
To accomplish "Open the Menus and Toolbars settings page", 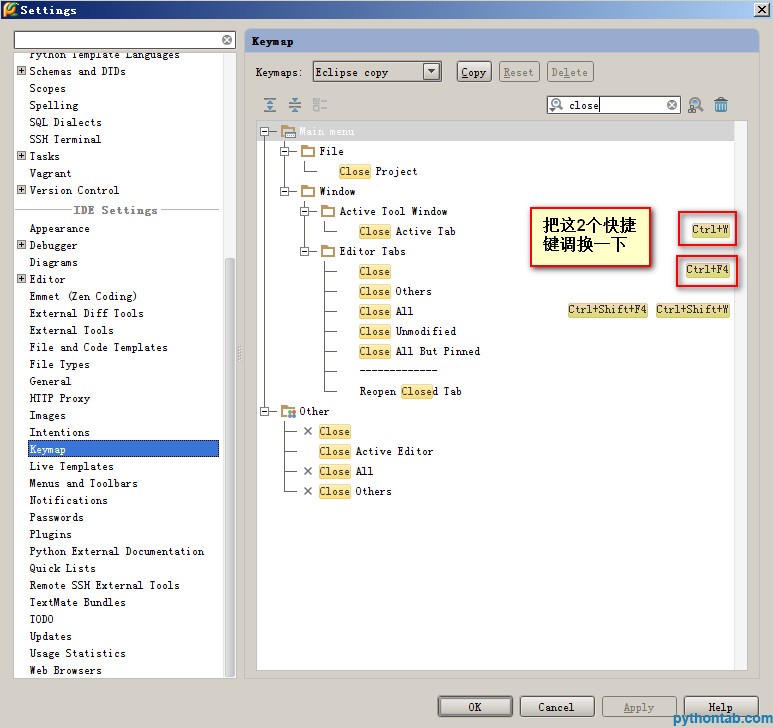I will 83,483.
